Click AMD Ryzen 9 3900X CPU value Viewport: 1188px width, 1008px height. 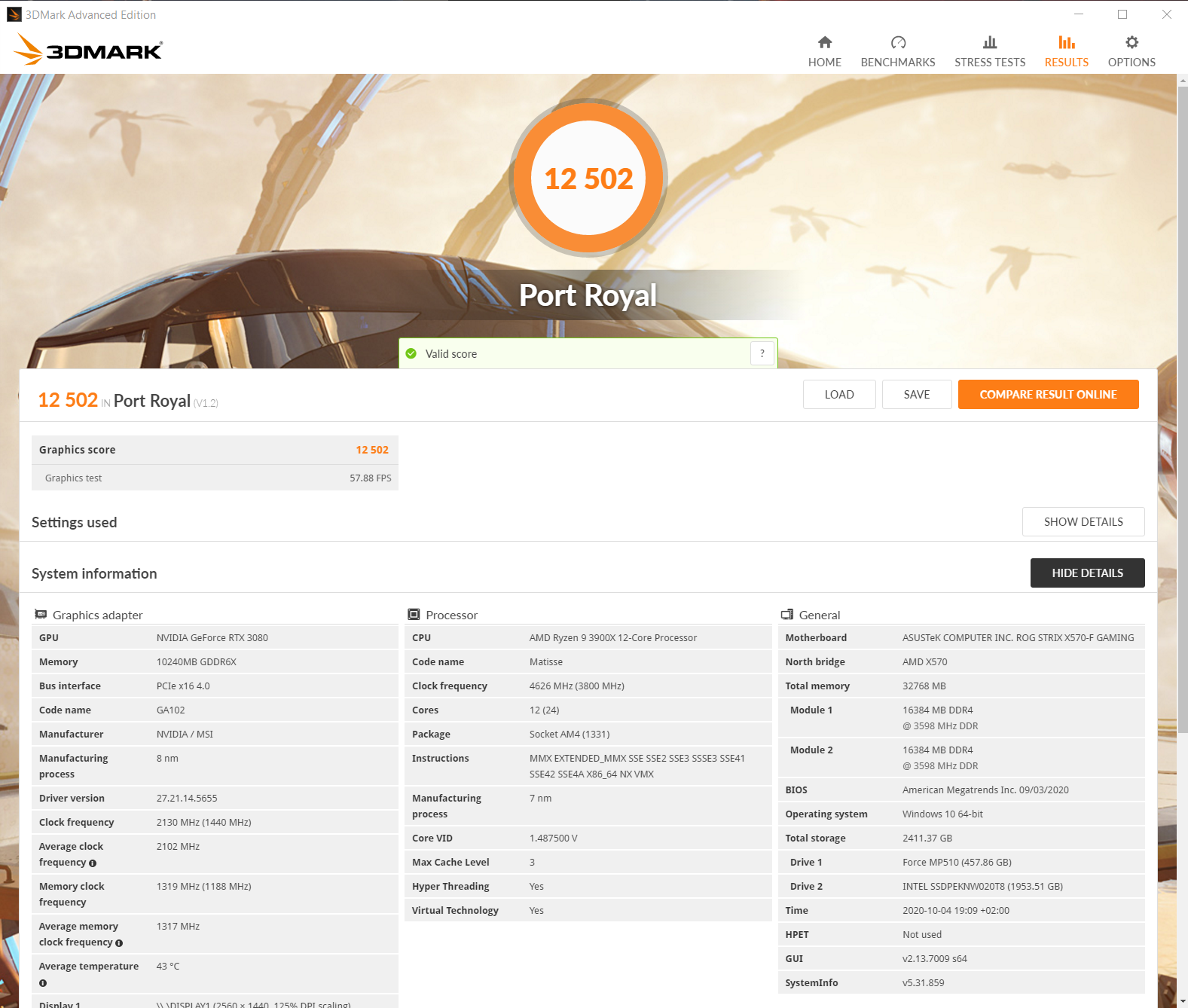click(x=613, y=637)
